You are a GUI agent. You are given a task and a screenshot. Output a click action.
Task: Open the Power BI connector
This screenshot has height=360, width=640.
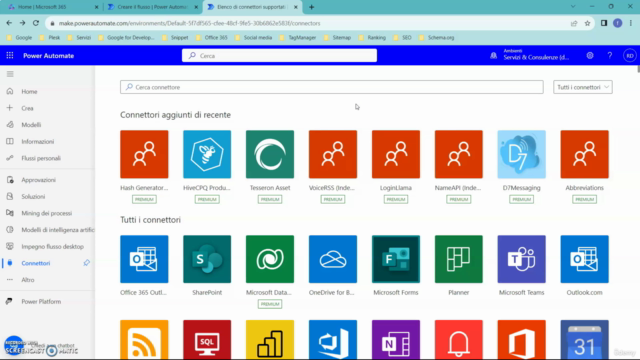[270, 340]
